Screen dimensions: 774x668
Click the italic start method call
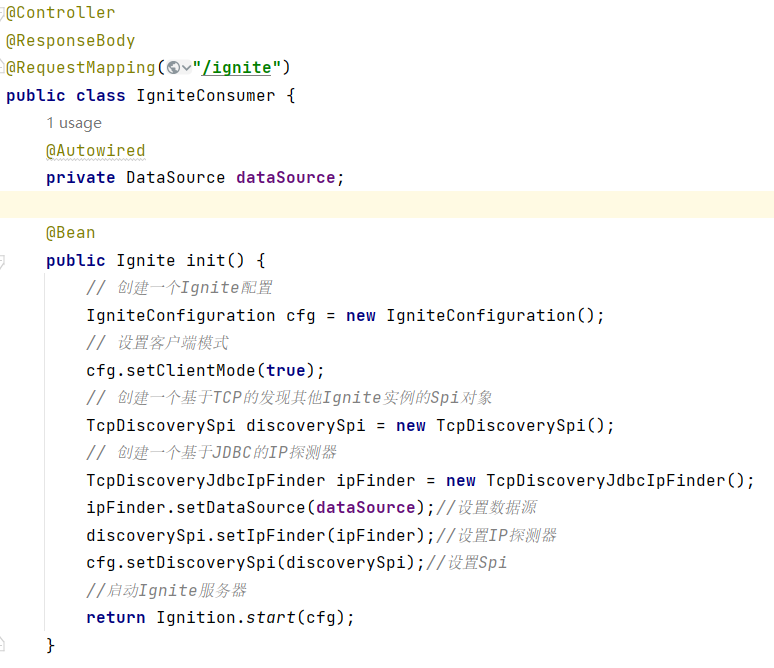point(271,618)
